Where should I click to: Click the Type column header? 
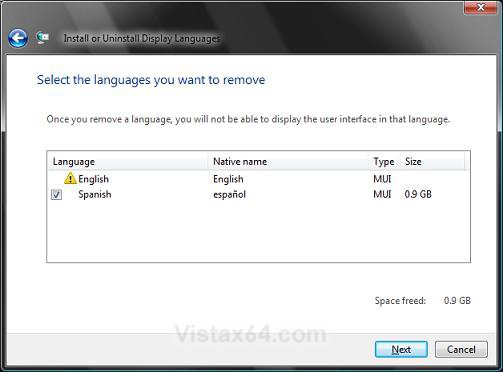coord(384,161)
